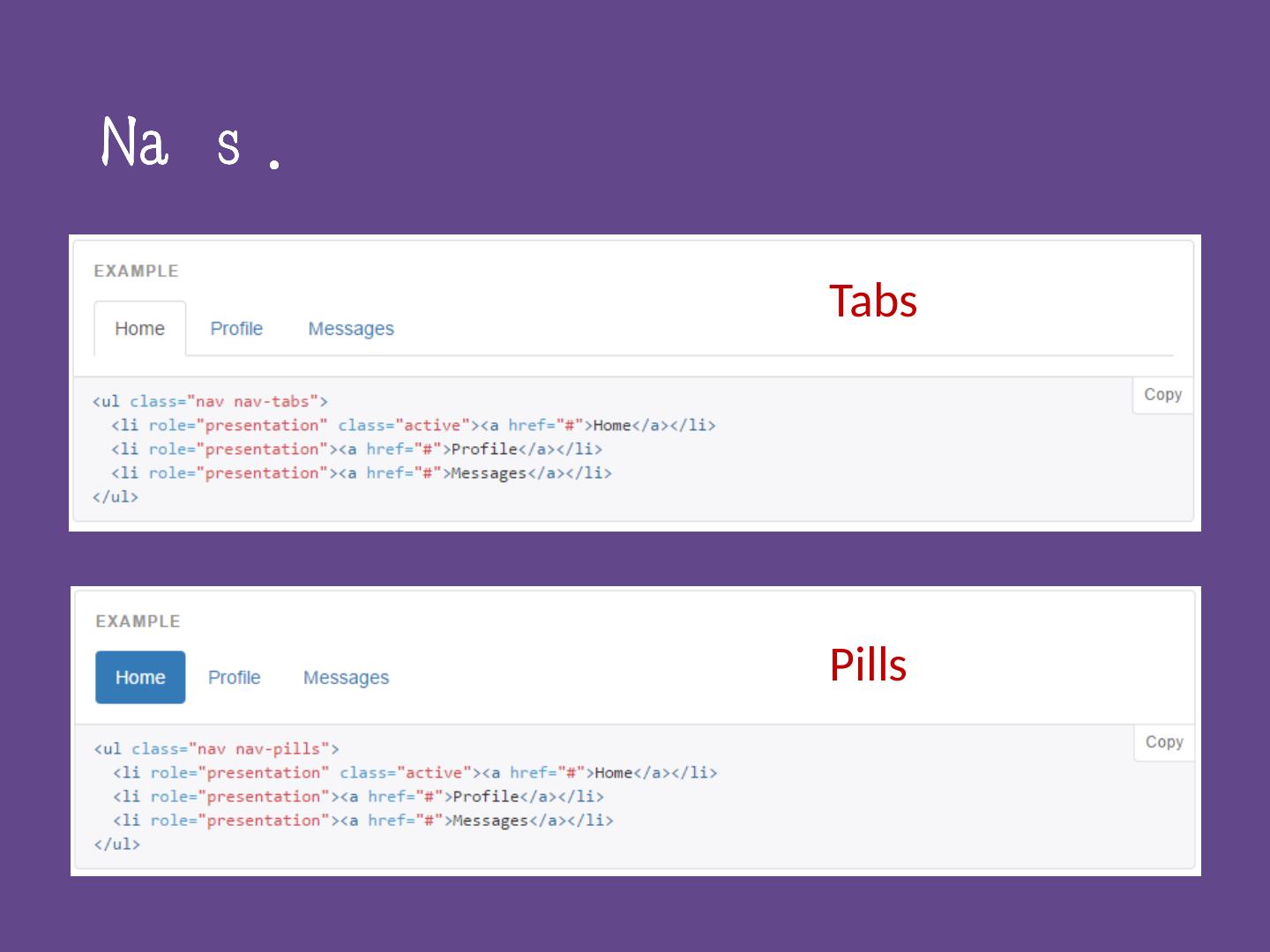
Task: Open the Messages tab in tabs example
Action: click(x=350, y=329)
